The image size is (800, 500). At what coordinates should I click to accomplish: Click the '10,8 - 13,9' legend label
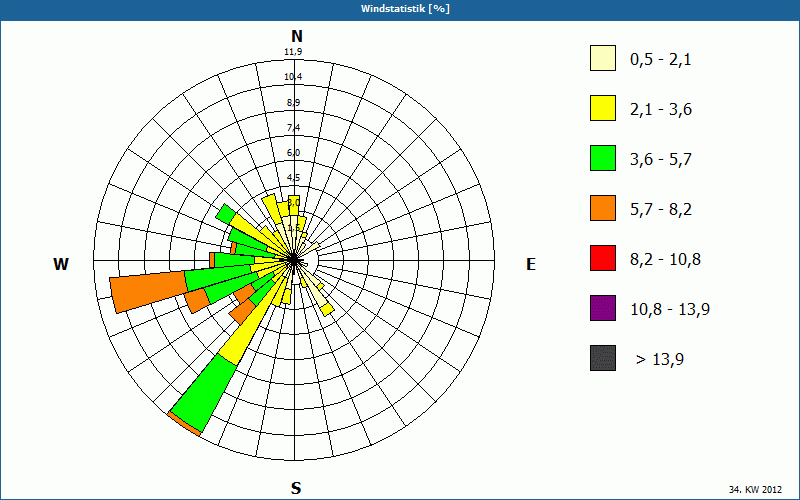(x=670, y=310)
